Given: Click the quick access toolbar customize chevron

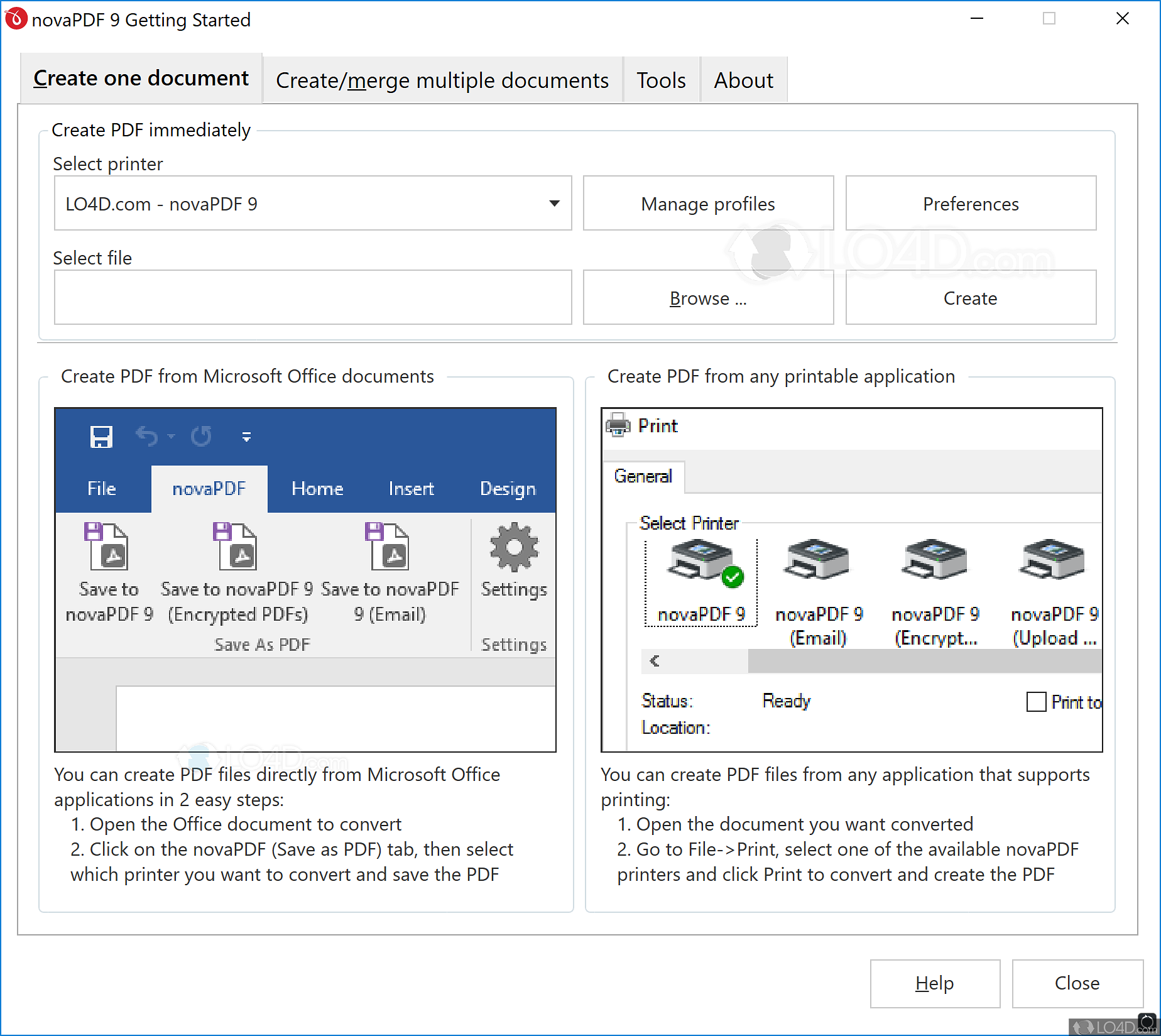Looking at the screenshot, I should tap(246, 436).
